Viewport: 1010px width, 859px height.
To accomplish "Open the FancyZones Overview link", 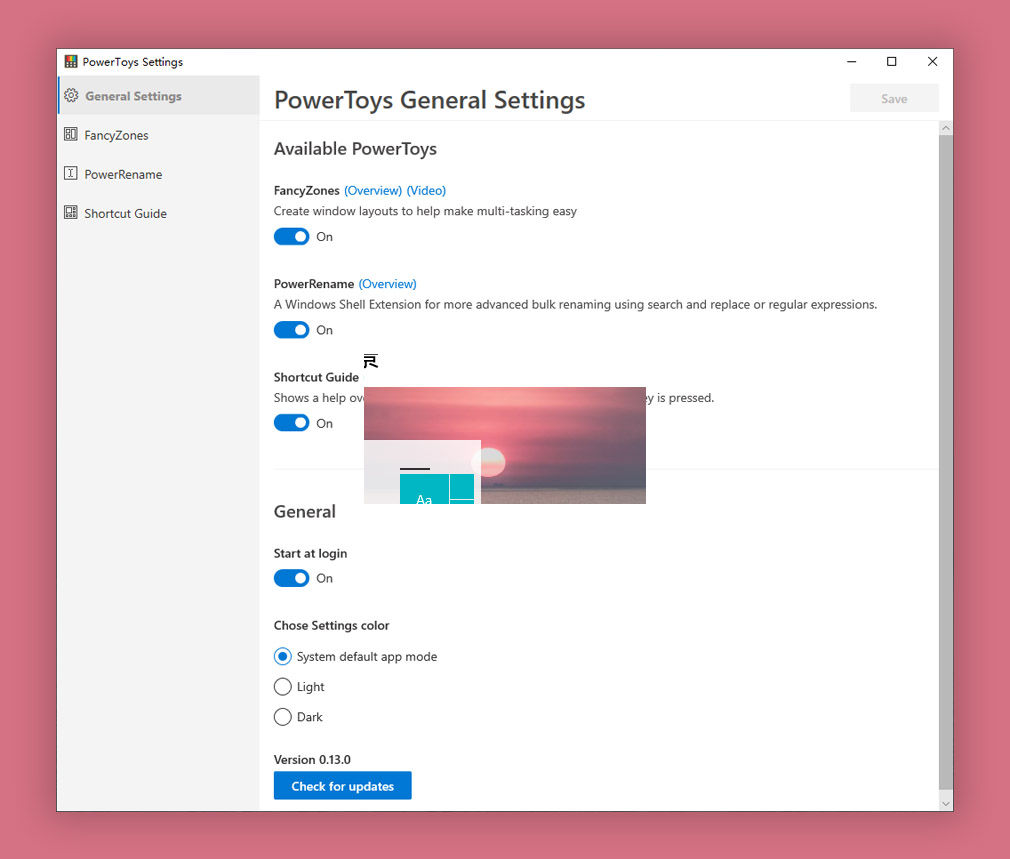I will click(x=373, y=191).
